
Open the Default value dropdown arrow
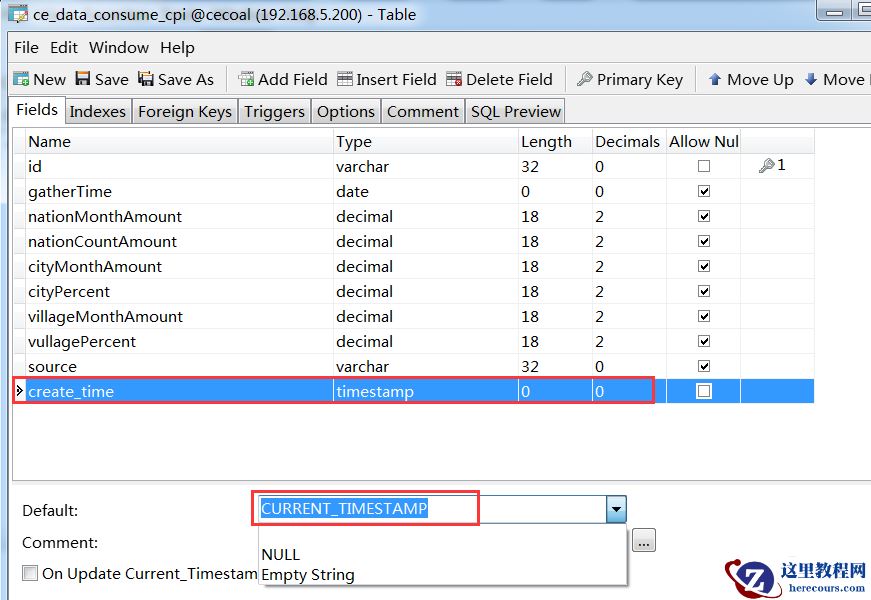click(x=616, y=509)
